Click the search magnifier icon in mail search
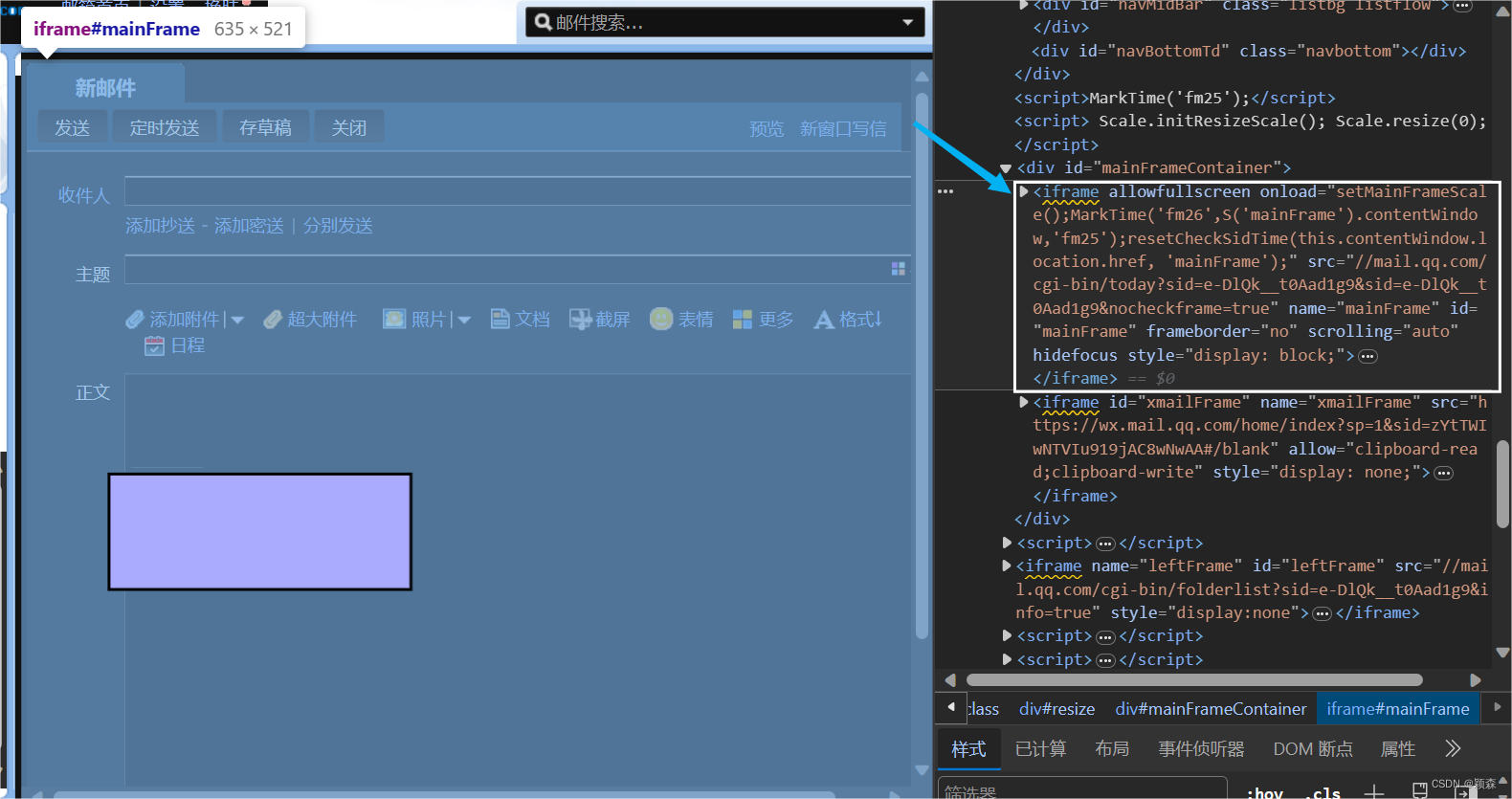Screen dimensions: 1512x799 pos(543,22)
